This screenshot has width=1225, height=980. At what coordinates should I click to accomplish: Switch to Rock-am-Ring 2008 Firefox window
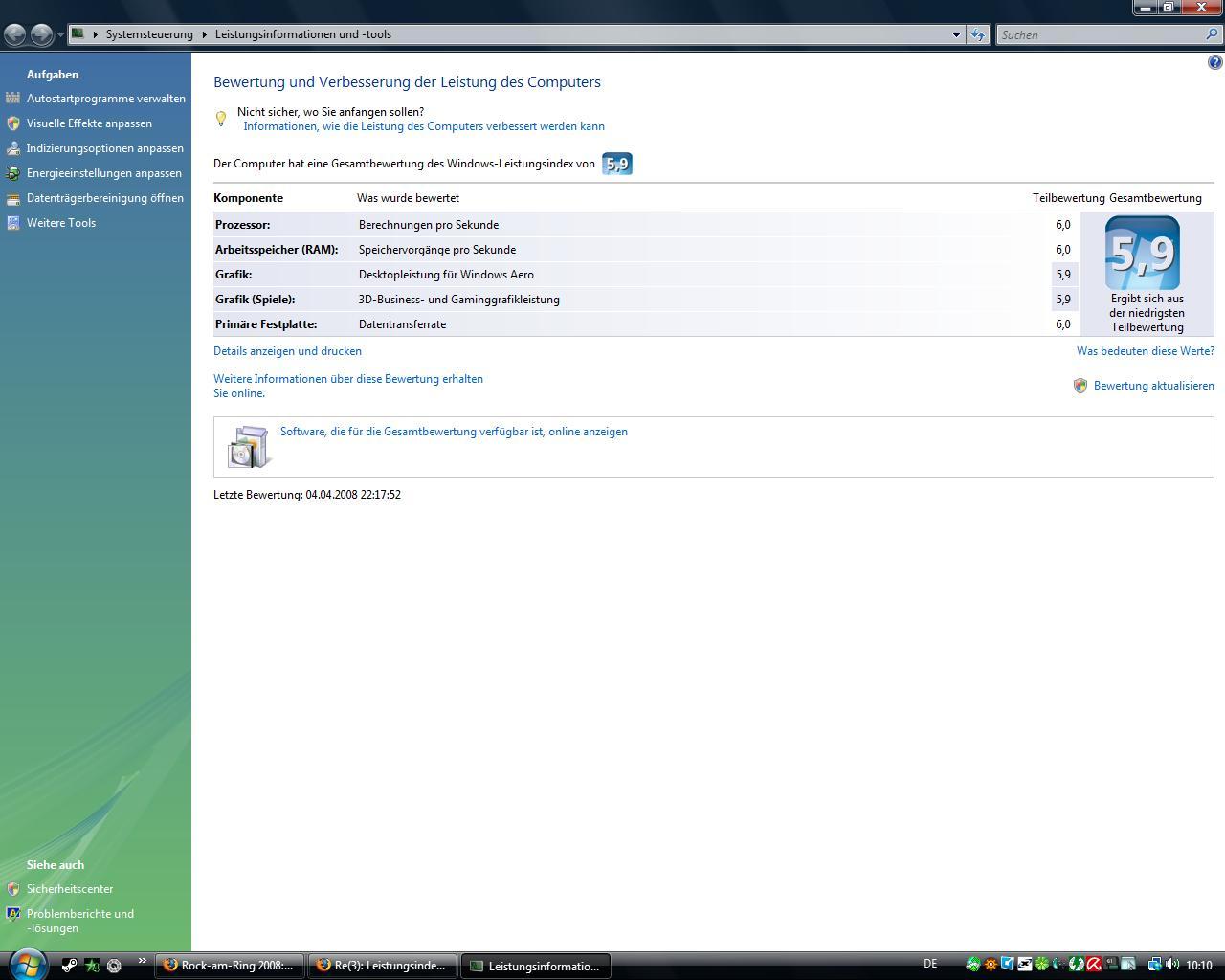[x=230, y=966]
